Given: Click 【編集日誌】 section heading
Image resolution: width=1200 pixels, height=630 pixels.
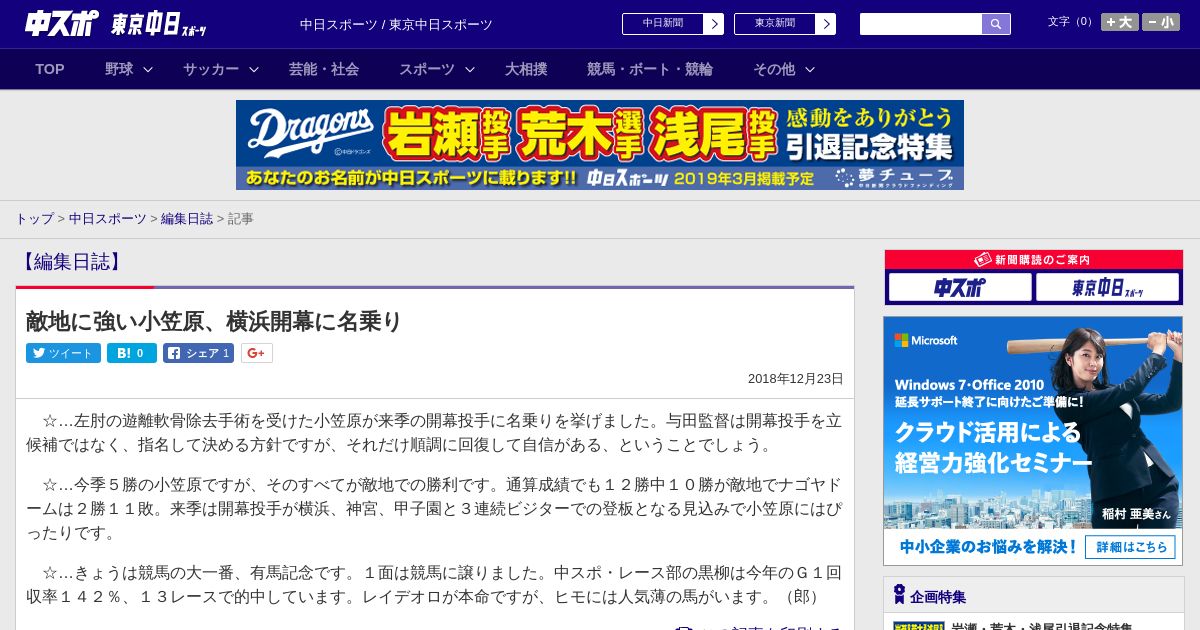Looking at the screenshot, I should (x=71, y=262).
